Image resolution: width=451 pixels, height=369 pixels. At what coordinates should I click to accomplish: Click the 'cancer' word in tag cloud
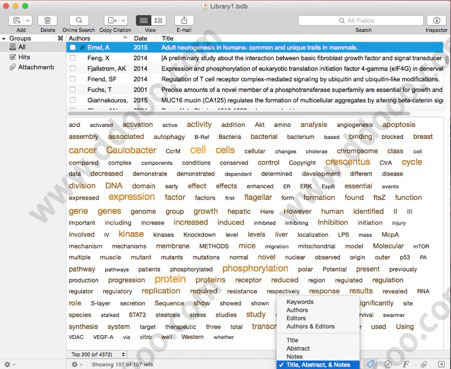pyautogui.click(x=82, y=150)
